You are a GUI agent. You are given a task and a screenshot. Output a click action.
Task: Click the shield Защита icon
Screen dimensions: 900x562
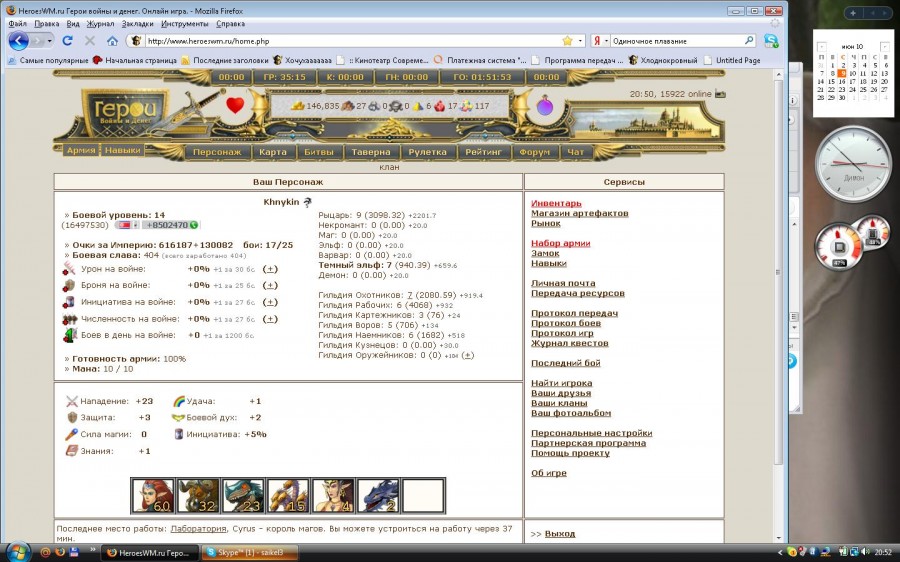(72, 417)
